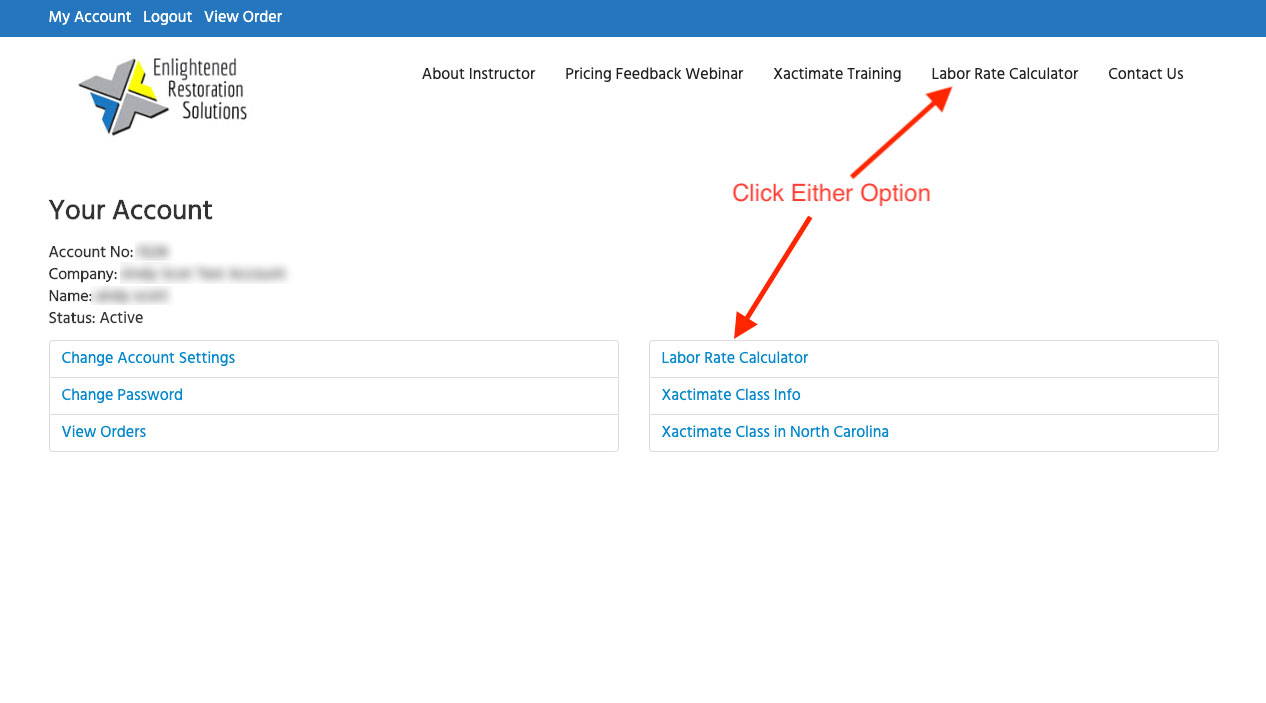Click the Enlightened Restoration Solutions logo
Image resolution: width=1266 pixels, height=703 pixels.
click(163, 96)
